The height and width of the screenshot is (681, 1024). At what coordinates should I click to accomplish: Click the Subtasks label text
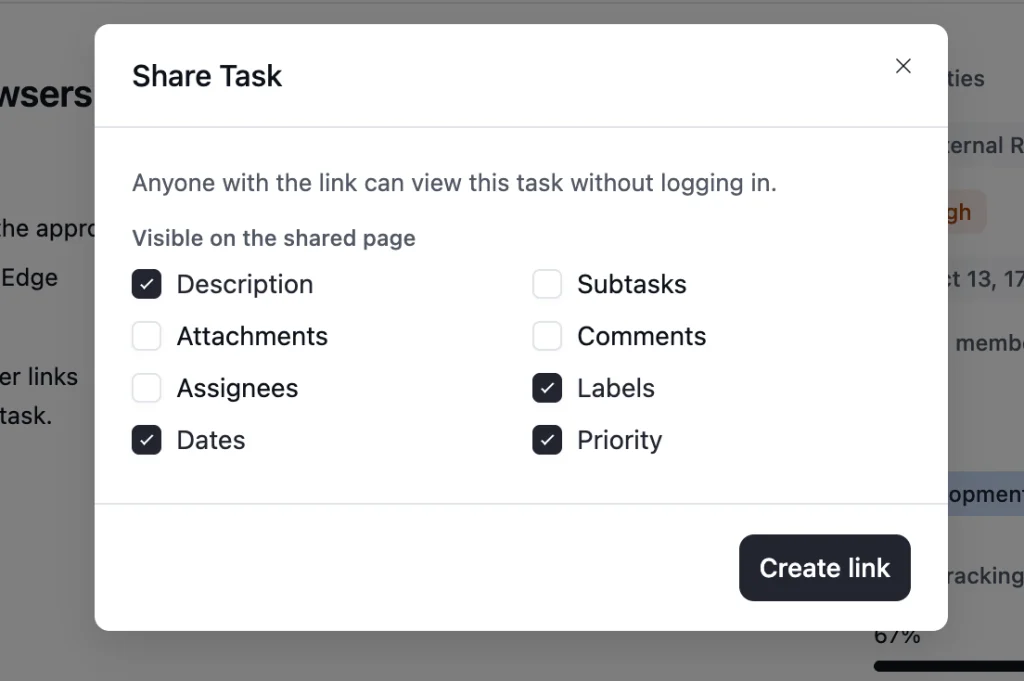632,284
